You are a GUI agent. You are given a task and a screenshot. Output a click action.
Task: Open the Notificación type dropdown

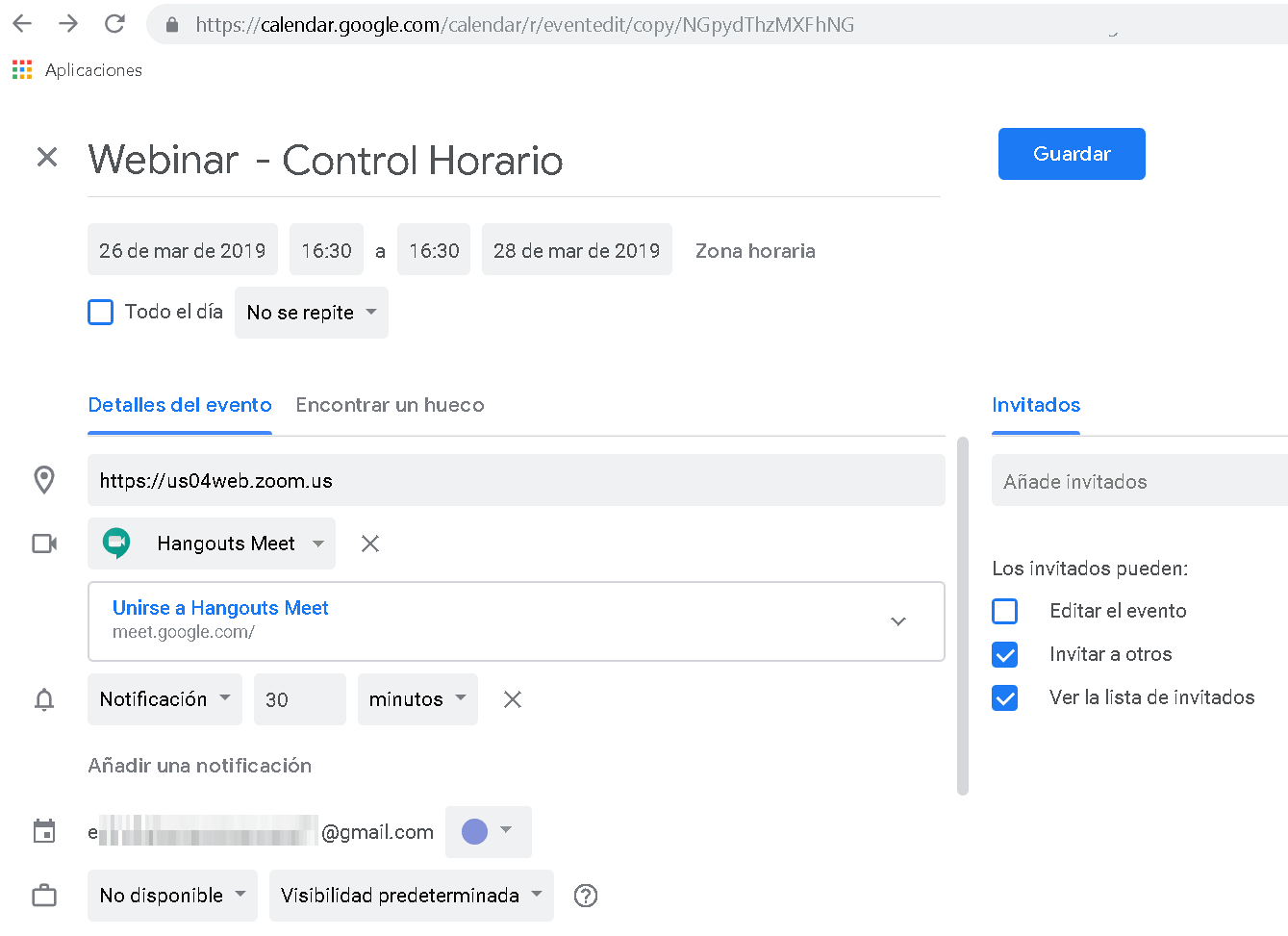[x=164, y=699]
